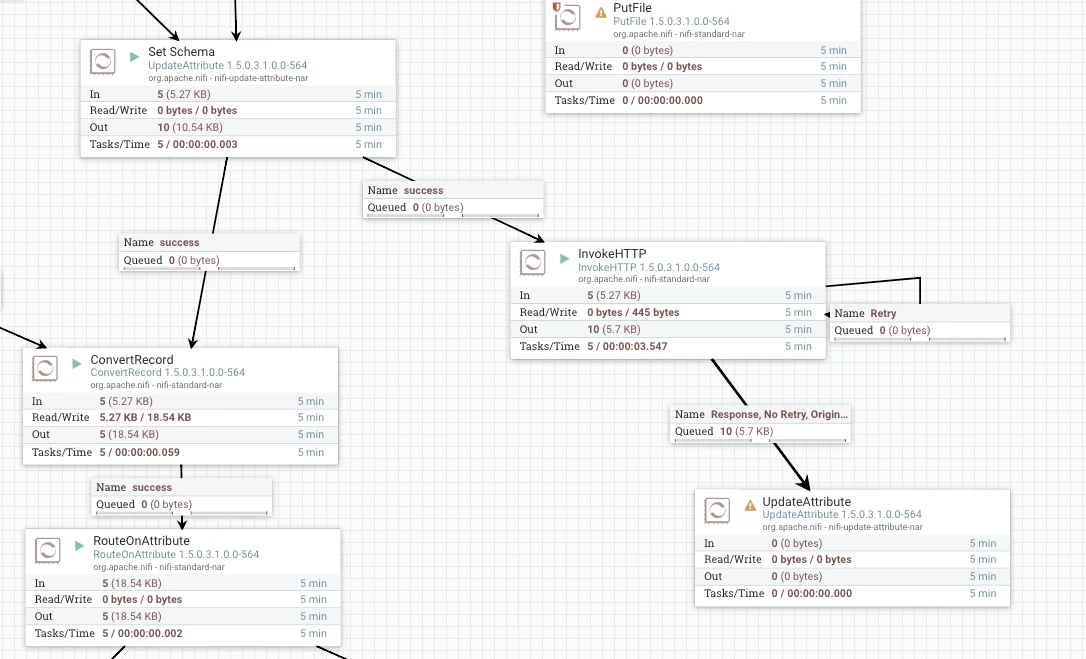Click InvokeHTTP's Tasks/Time 5 / 00:00:03.547
Screen dimensions: 1086x659
point(627,346)
